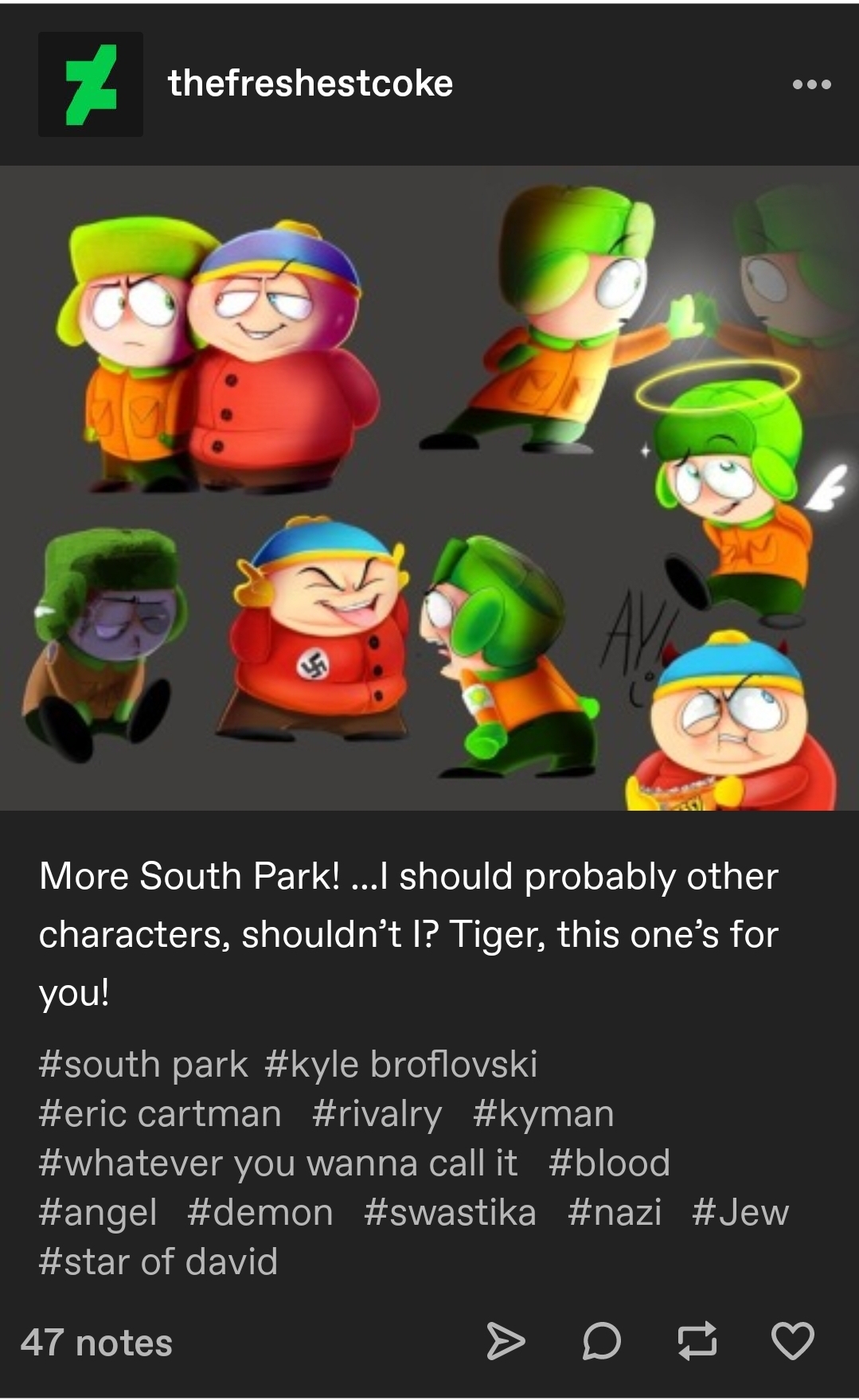The height and width of the screenshot is (1400, 859).
Task: Open the three-dot post options menu
Action: tap(811, 84)
